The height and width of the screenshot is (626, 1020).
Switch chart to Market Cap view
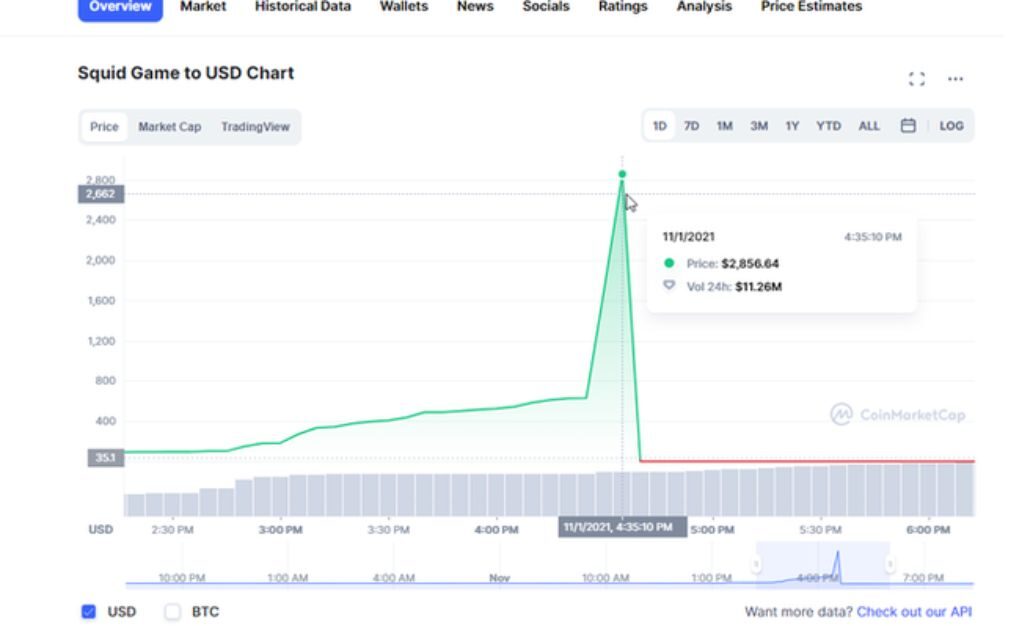tap(169, 127)
